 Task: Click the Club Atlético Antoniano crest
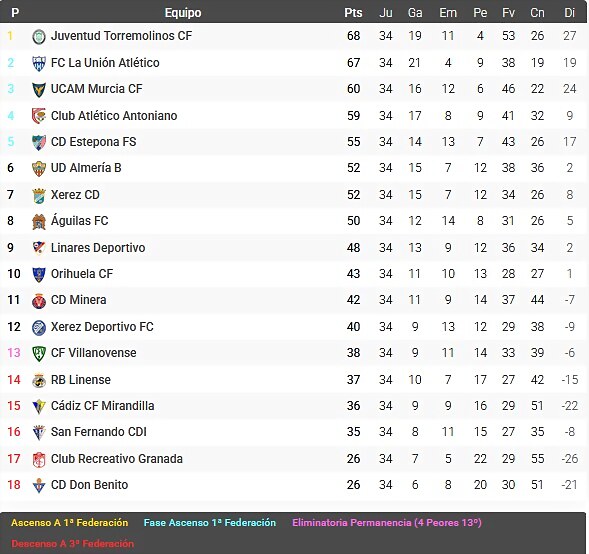[x=39, y=116]
